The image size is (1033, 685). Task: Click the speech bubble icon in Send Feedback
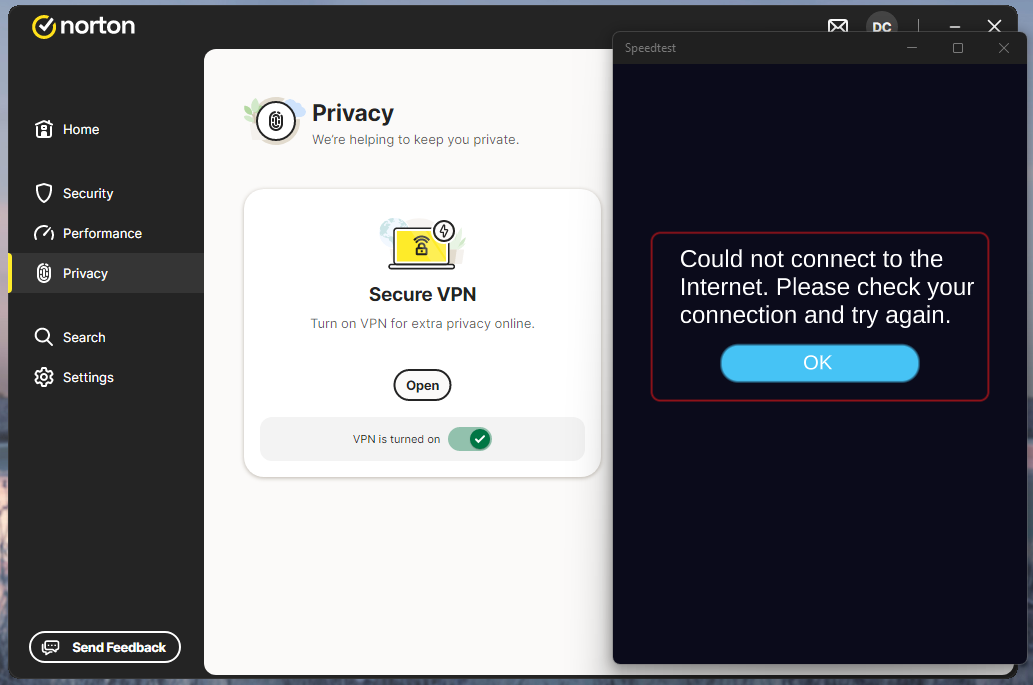click(51, 647)
